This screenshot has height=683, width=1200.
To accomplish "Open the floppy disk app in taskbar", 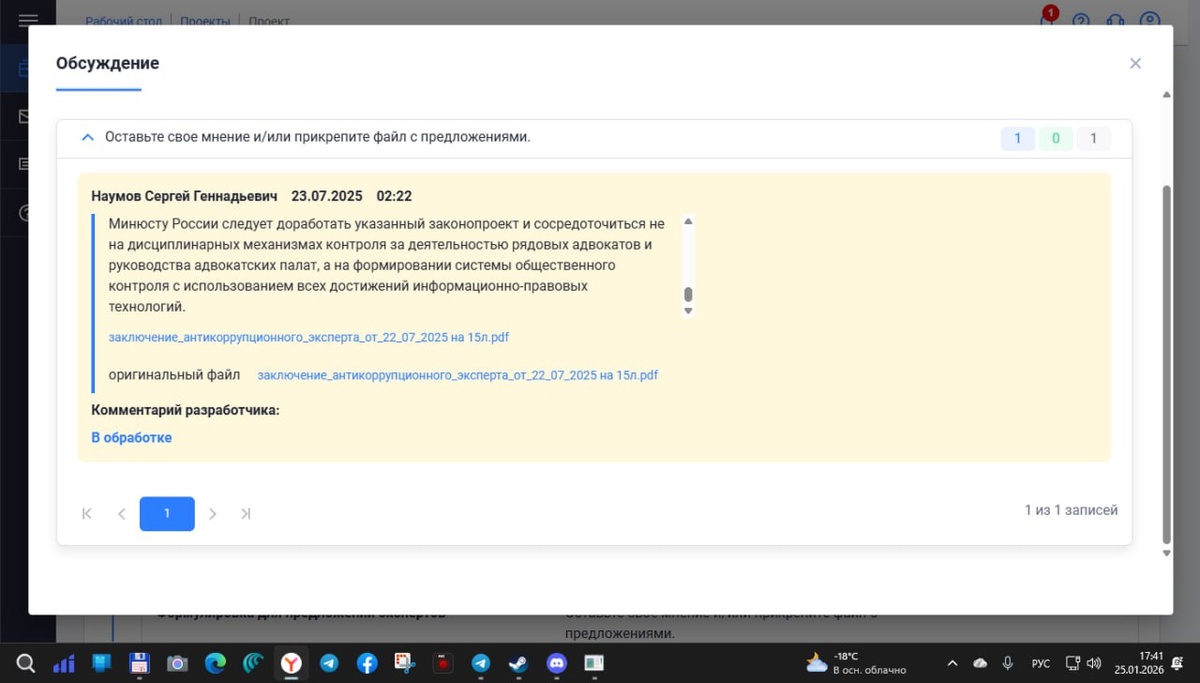I will 139,663.
